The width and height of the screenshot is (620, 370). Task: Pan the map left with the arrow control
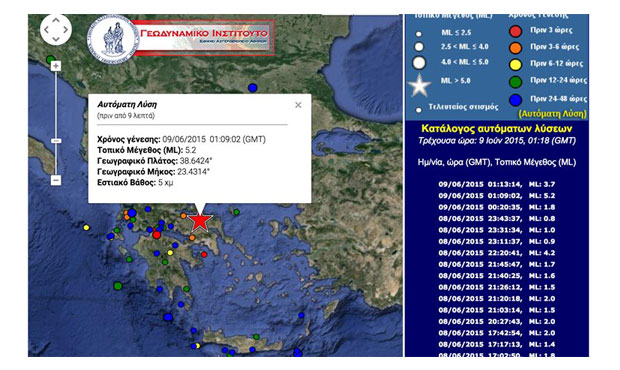(x=47, y=30)
